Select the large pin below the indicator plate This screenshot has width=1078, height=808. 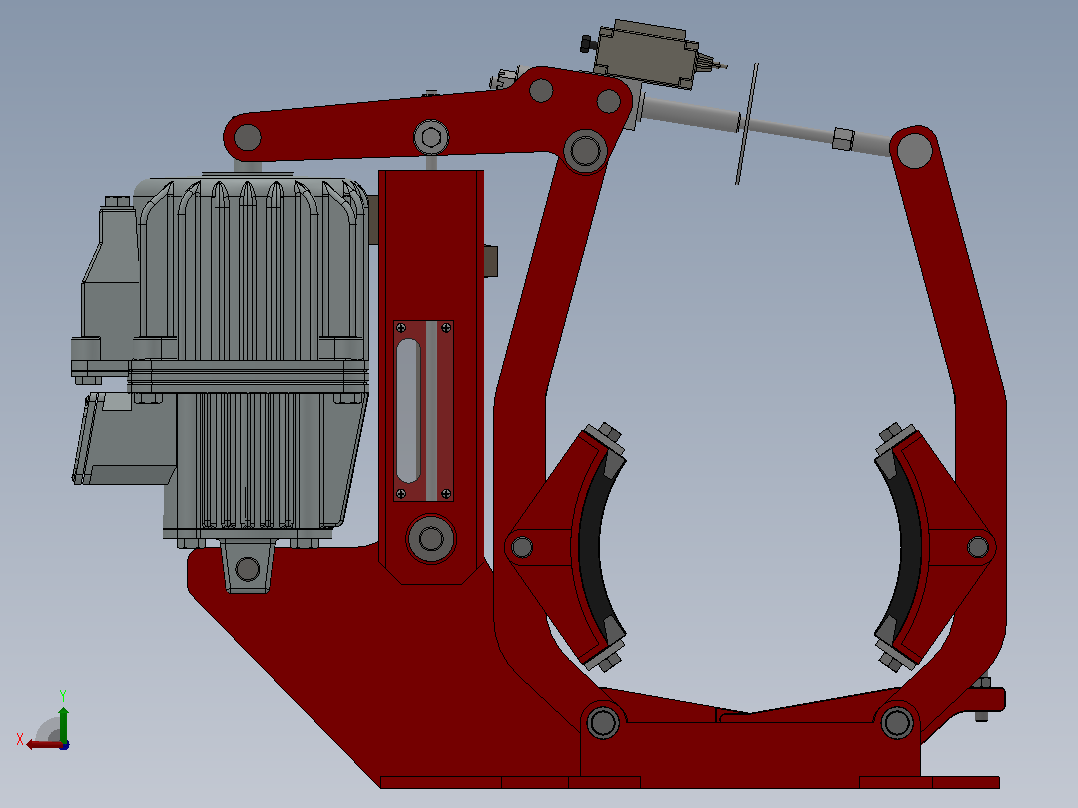(x=431, y=539)
